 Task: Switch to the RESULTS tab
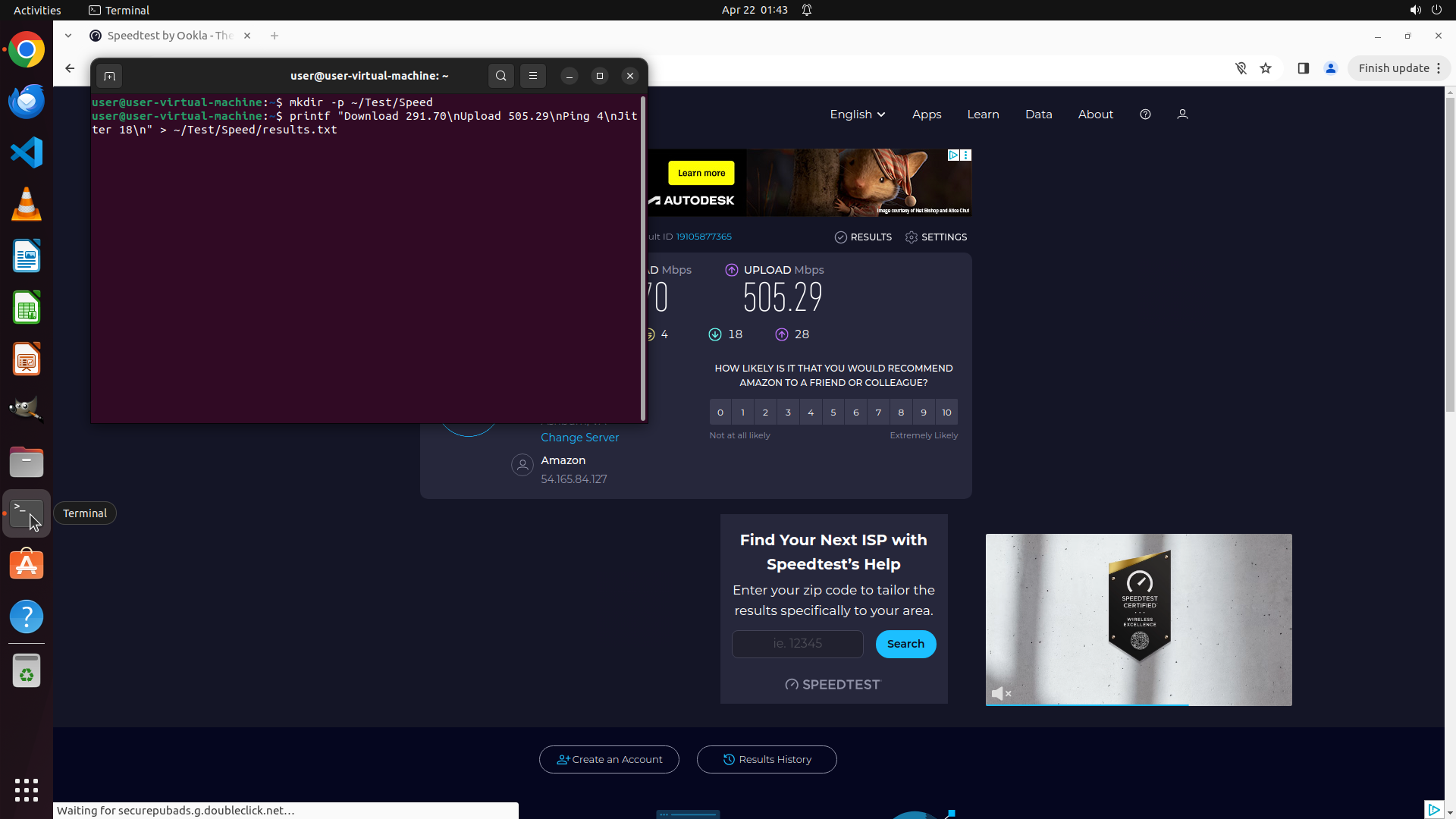coord(863,237)
